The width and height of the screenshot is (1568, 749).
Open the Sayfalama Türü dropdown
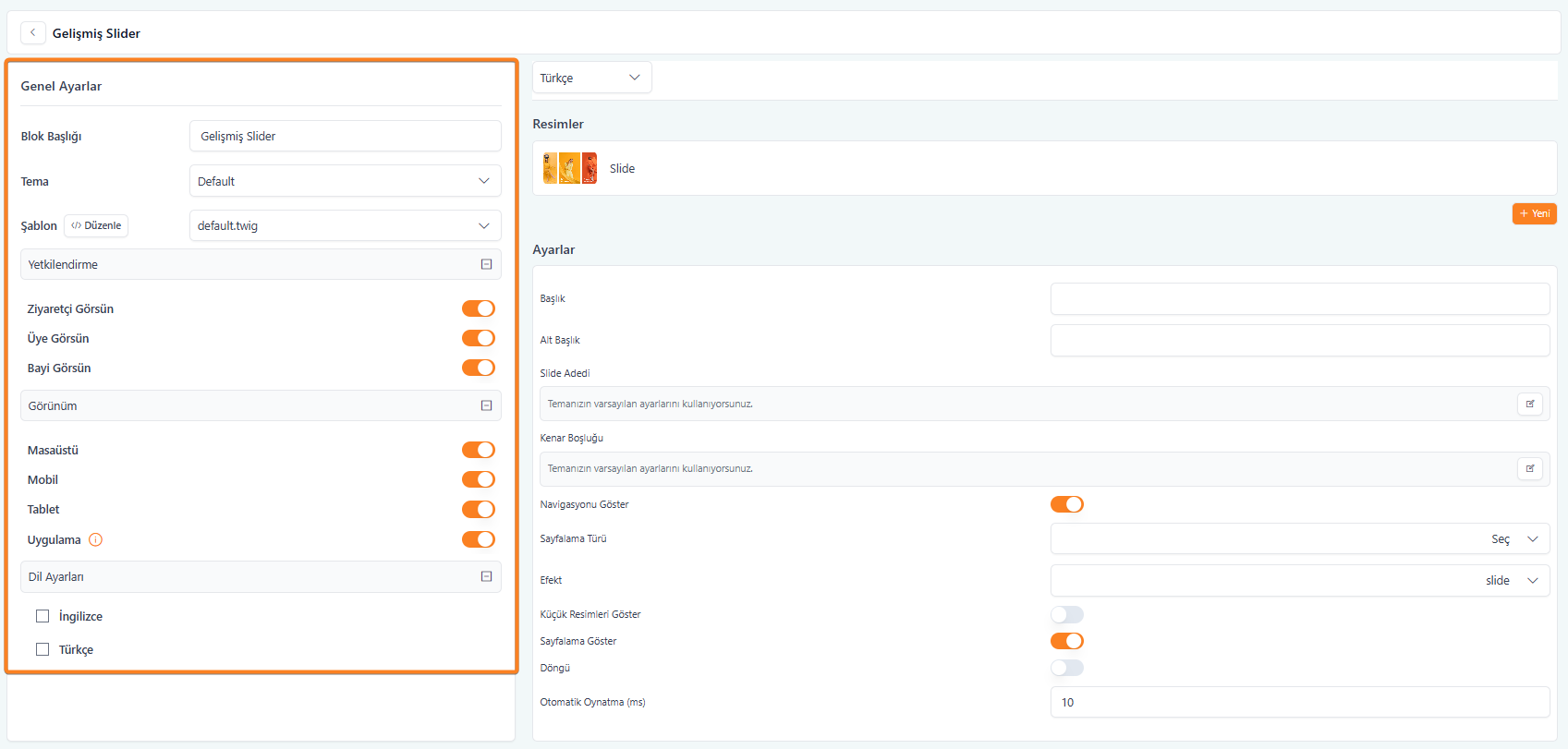click(1300, 538)
